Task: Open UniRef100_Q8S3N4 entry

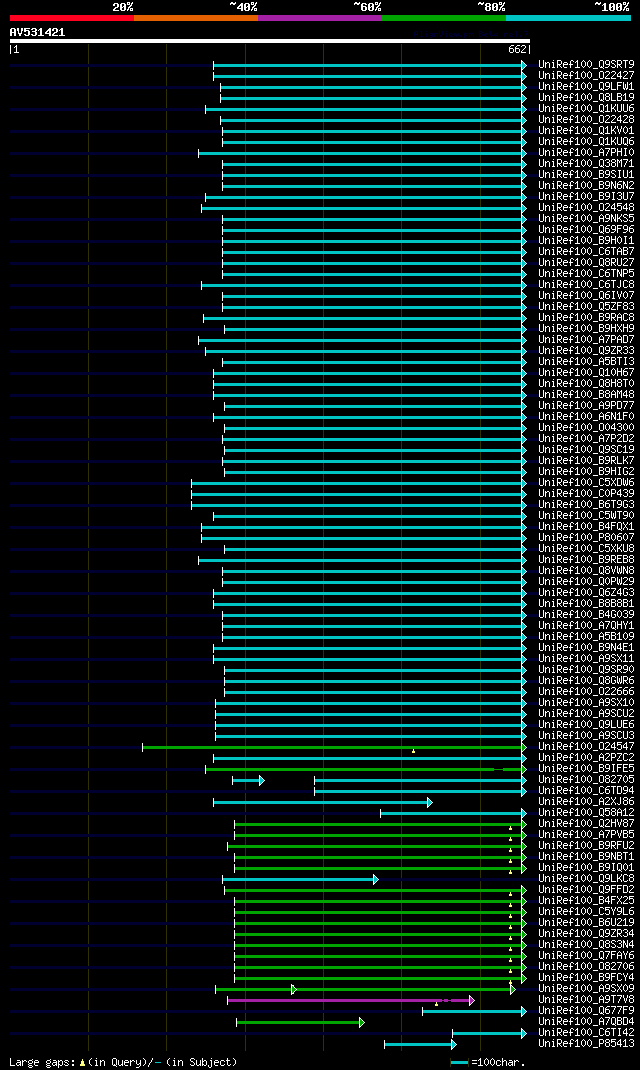Action: point(586,944)
